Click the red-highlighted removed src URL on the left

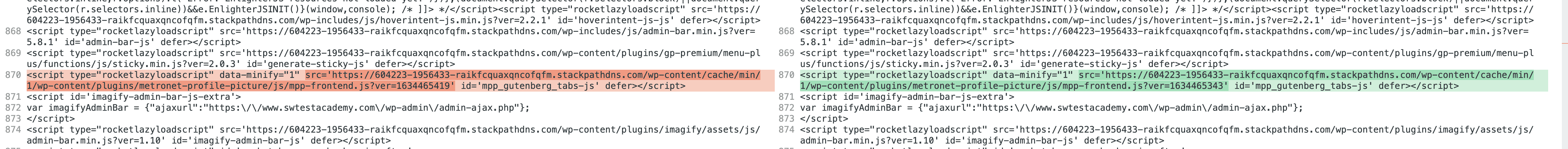[532, 76]
